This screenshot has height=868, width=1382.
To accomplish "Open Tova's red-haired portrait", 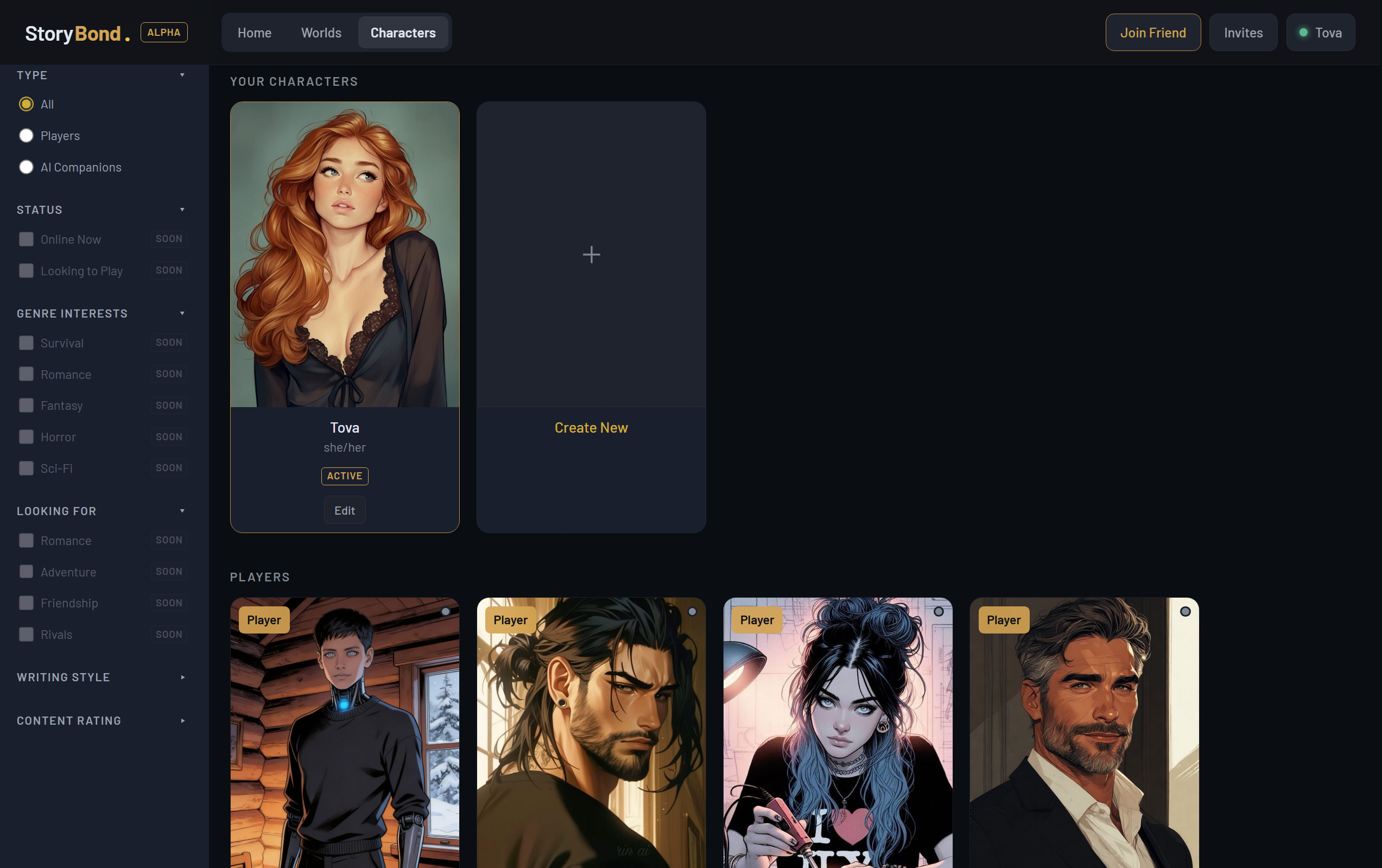I will tap(344, 254).
